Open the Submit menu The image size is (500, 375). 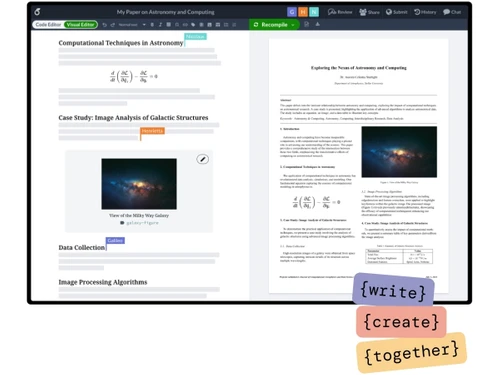click(x=397, y=12)
